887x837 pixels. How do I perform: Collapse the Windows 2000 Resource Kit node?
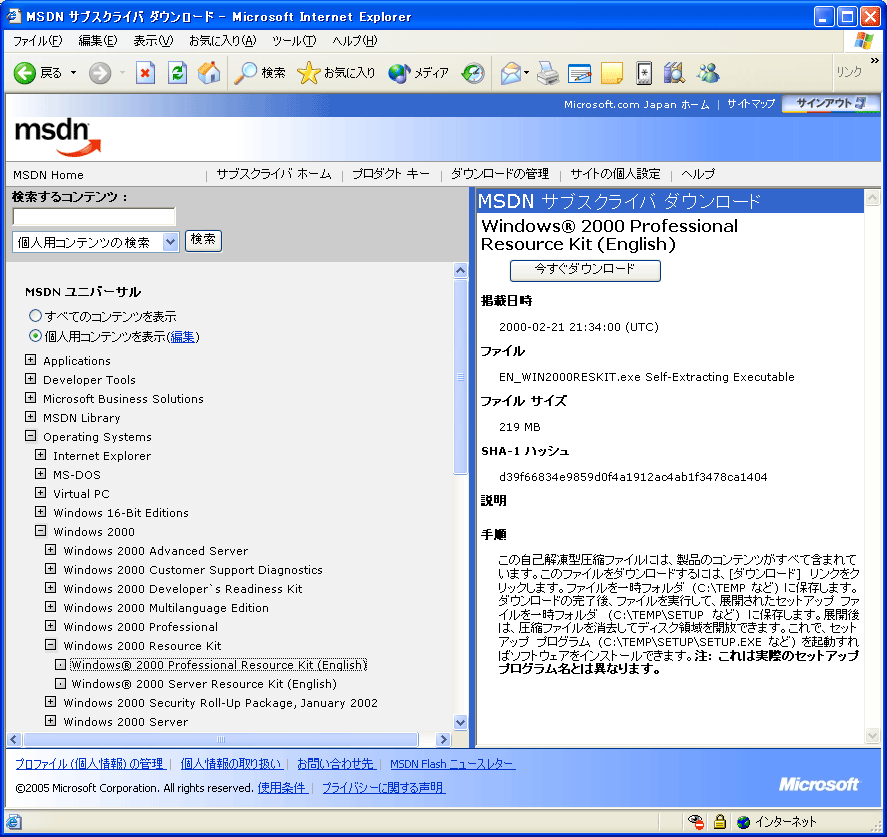pyautogui.click(x=50, y=645)
